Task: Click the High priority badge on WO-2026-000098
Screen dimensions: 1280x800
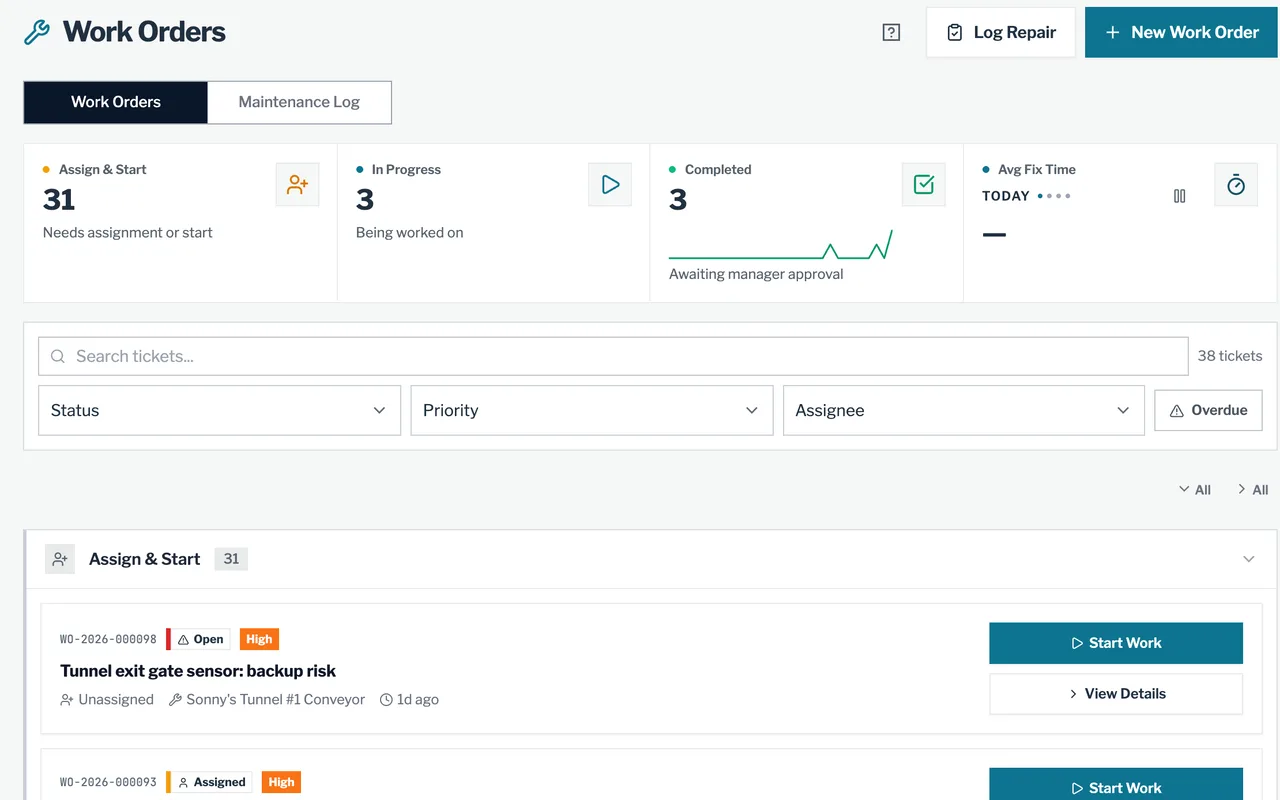Action: 259,639
